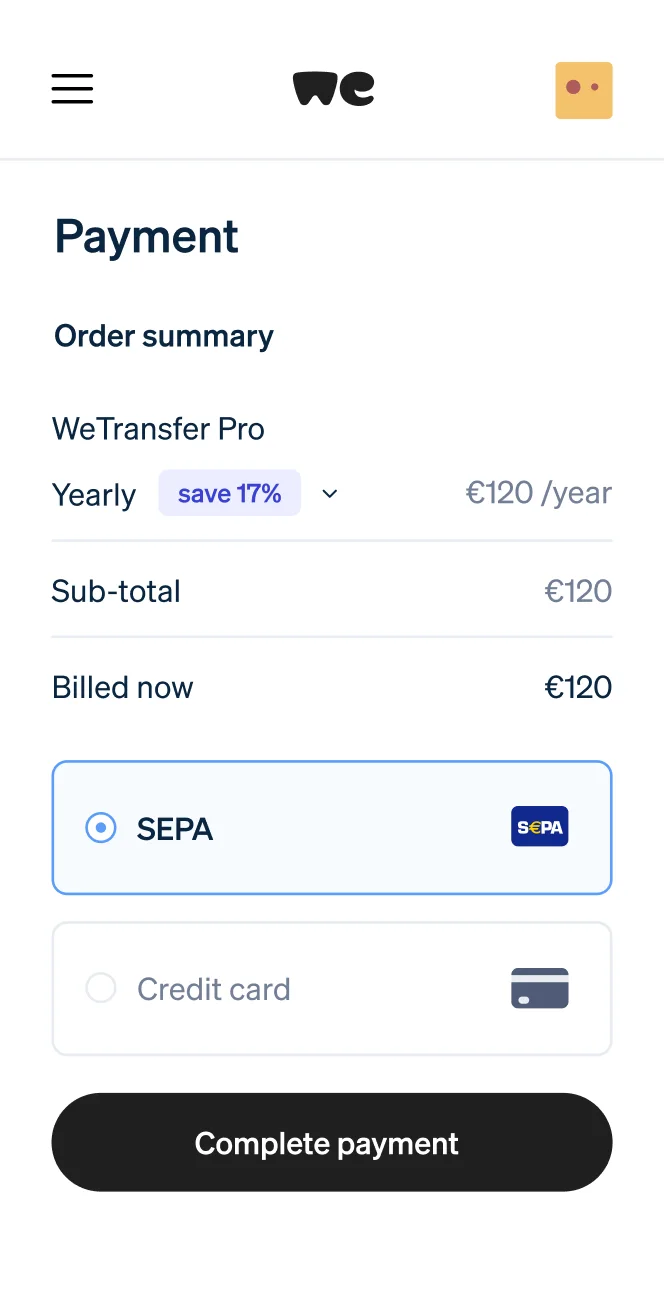Click the Credit card label text
The image size is (664, 1302).
click(214, 989)
